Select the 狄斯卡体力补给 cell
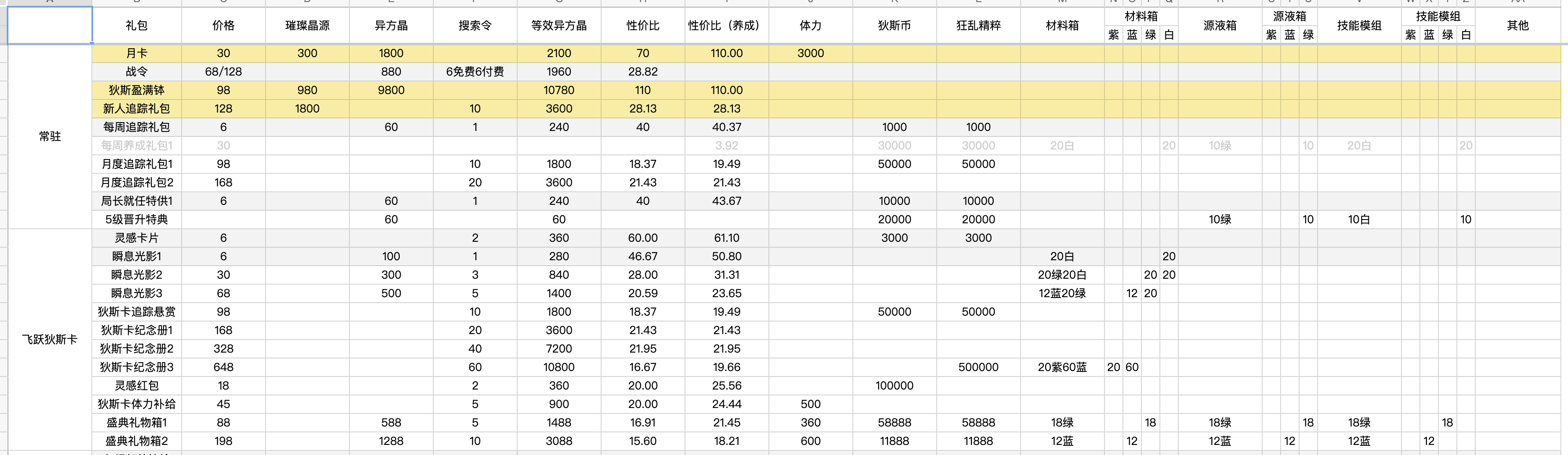Viewport: 1568px width, 455px height. point(136,404)
